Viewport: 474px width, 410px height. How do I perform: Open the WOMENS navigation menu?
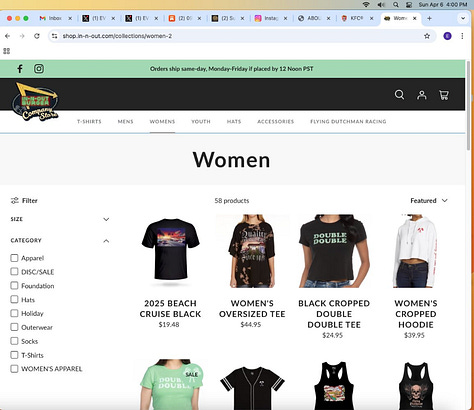pyautogui.click(x=162, y=121)
